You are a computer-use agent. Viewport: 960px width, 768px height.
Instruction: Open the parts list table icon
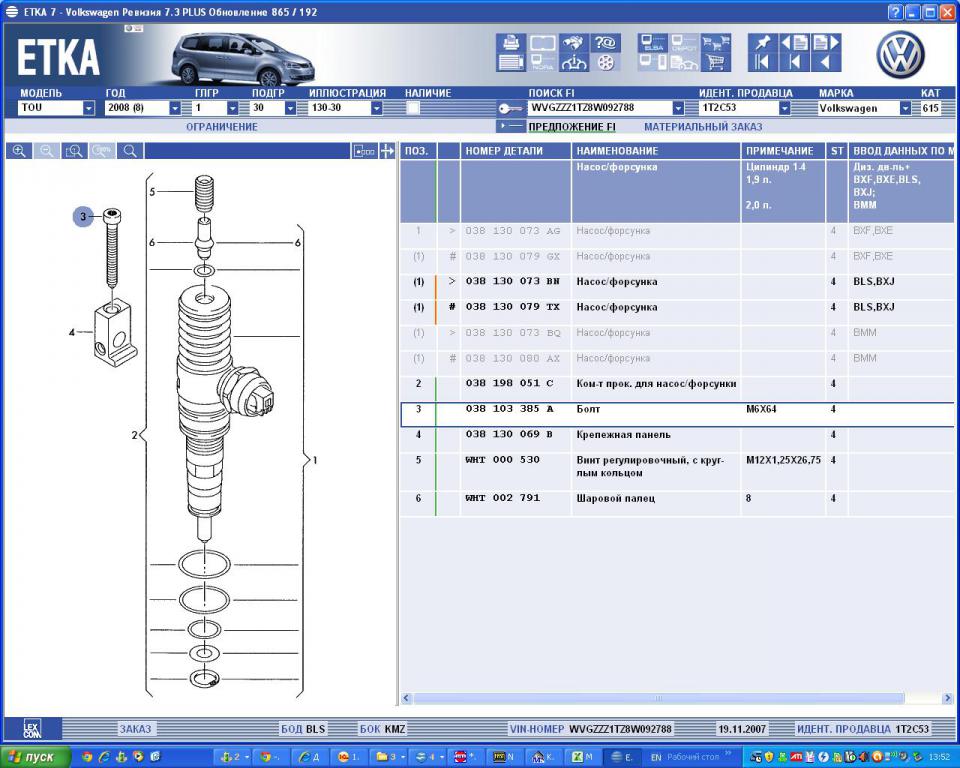tap(511, 62)
